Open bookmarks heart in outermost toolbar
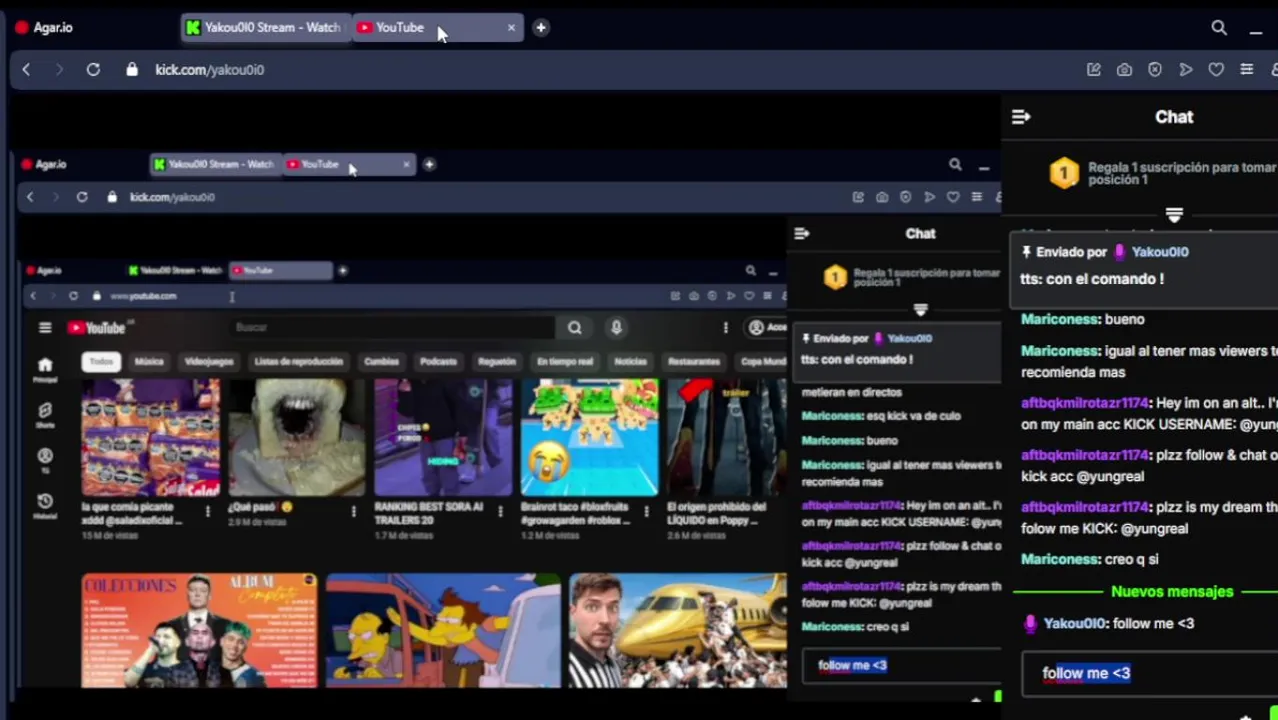 [1216, 70]
